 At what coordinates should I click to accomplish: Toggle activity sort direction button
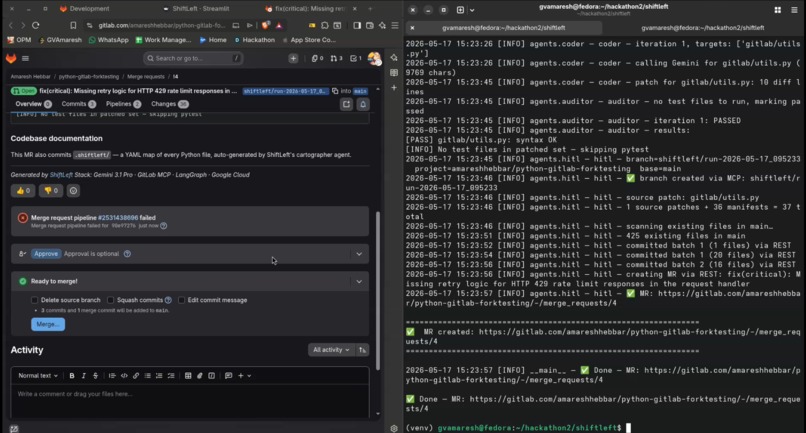tap(362, 350)
